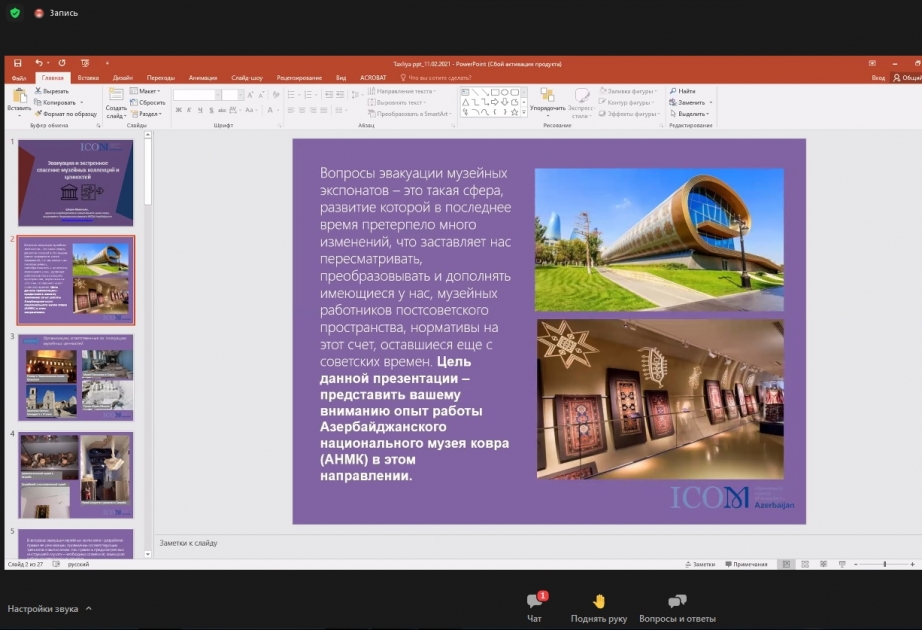The width and height of the screenshot is (922, 630).
Task: Open the Aa change case dropdown
Action: [x=250, y=110]
